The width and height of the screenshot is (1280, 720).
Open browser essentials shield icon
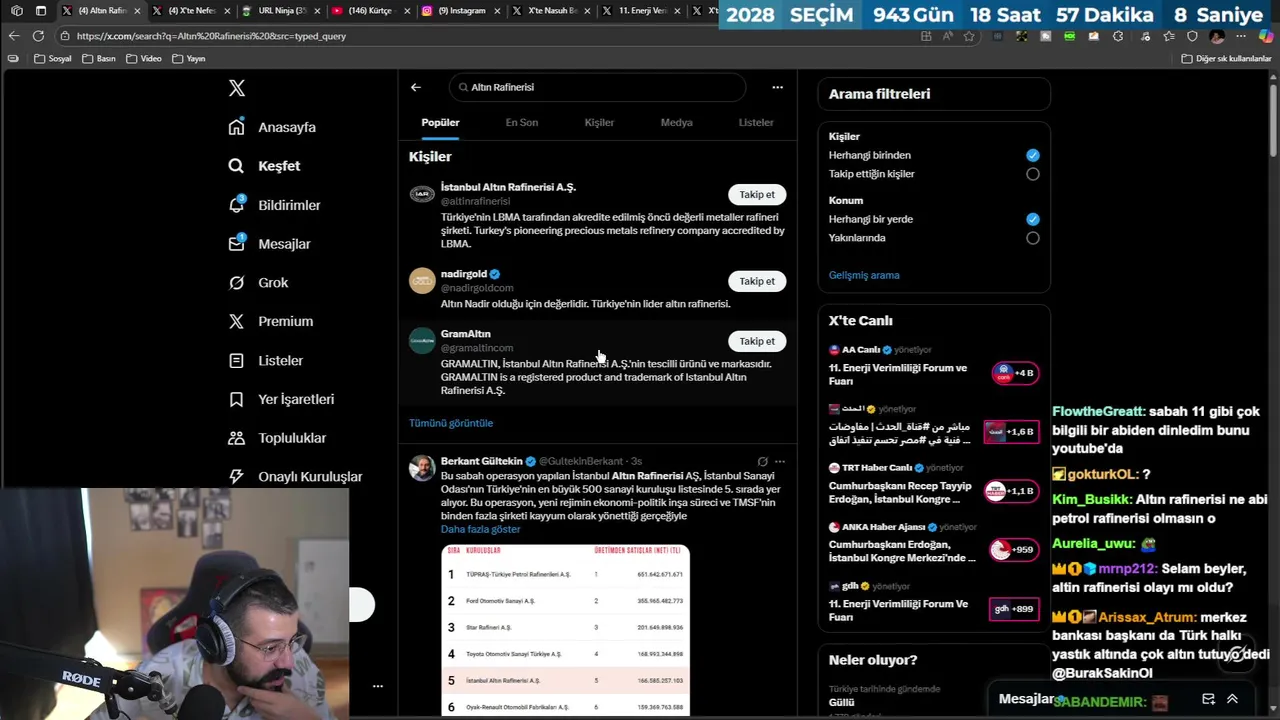[1192, 36]
